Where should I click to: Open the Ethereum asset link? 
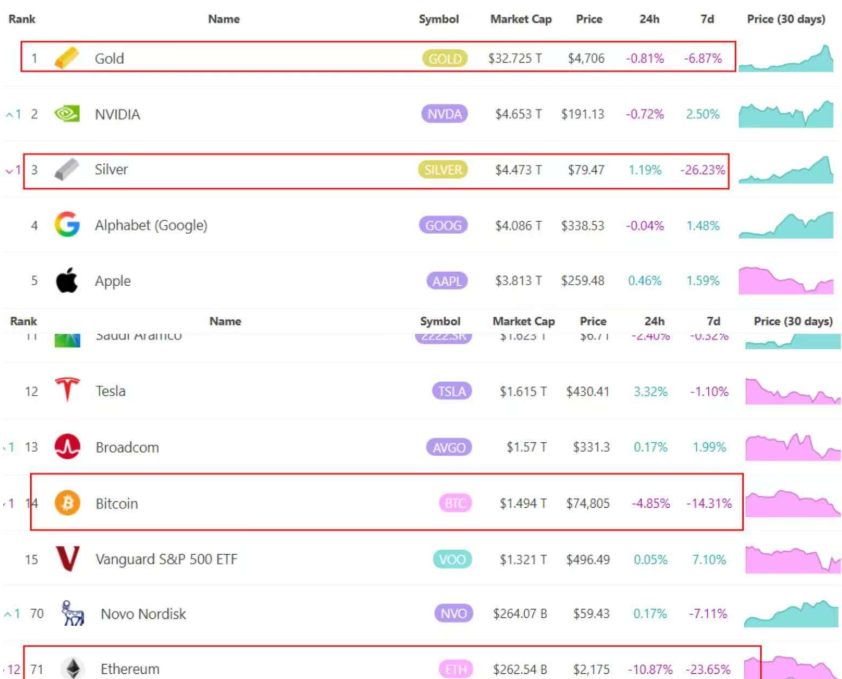(x=130, y=669)
